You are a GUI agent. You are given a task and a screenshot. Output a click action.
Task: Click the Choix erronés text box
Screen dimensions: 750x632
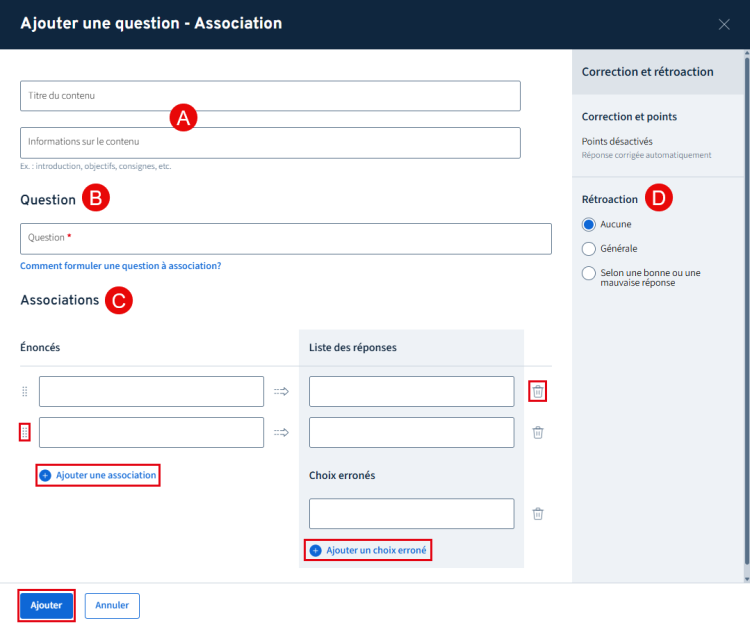point(411,514)
